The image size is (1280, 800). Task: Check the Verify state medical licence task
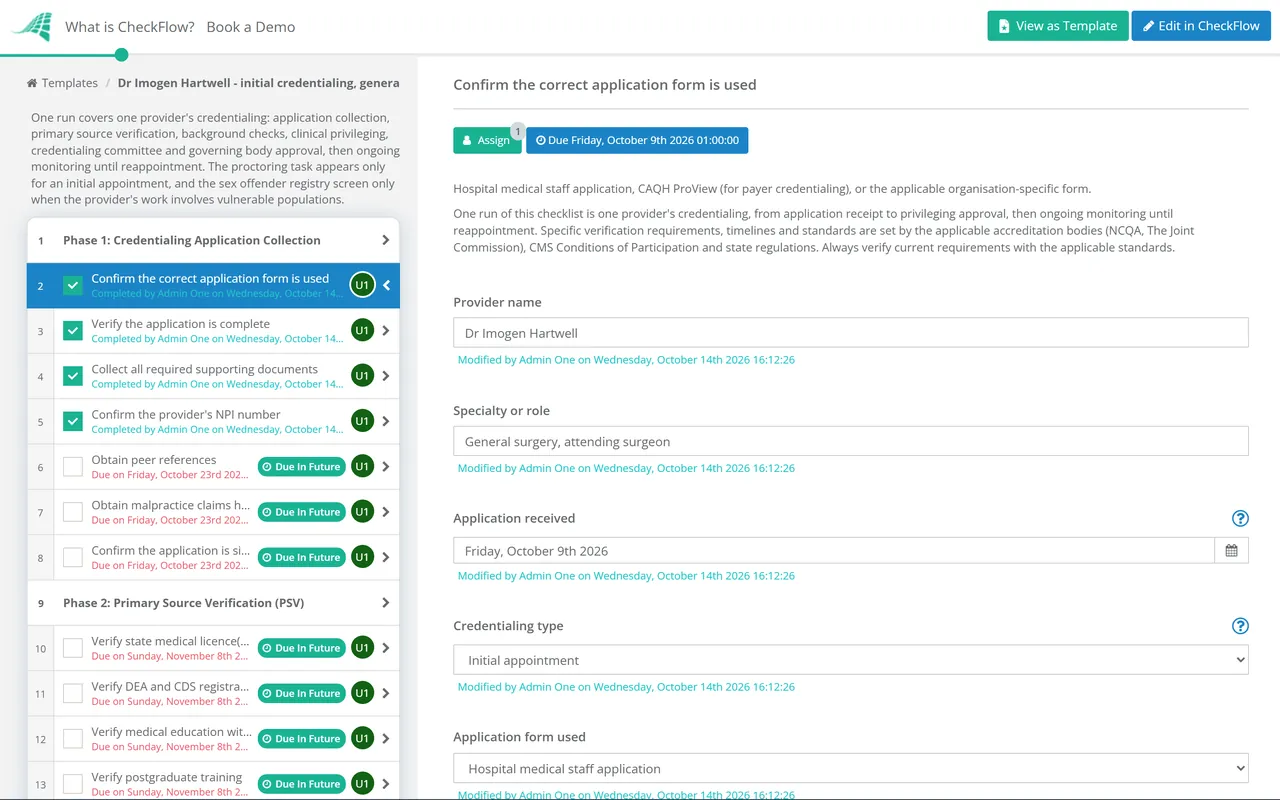(73, 648)
